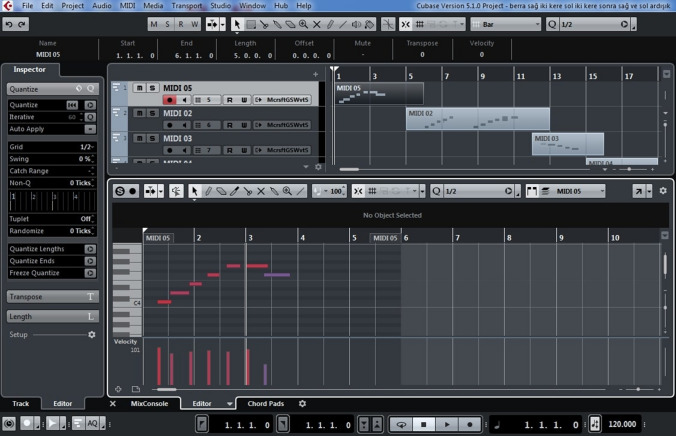The image size is (676, 436).
Task: Select the Glue tool in main toolbar
Action: [x=277, y=25]
